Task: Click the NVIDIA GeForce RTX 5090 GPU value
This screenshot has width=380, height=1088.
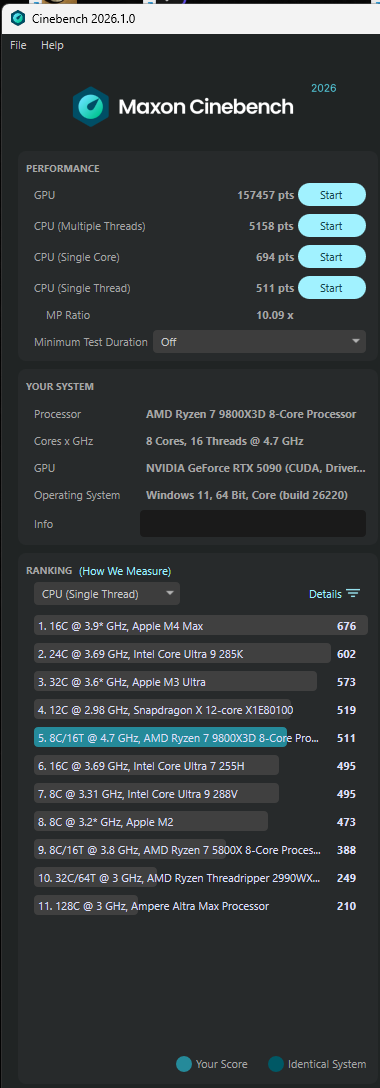Action: tap(256, 468)
